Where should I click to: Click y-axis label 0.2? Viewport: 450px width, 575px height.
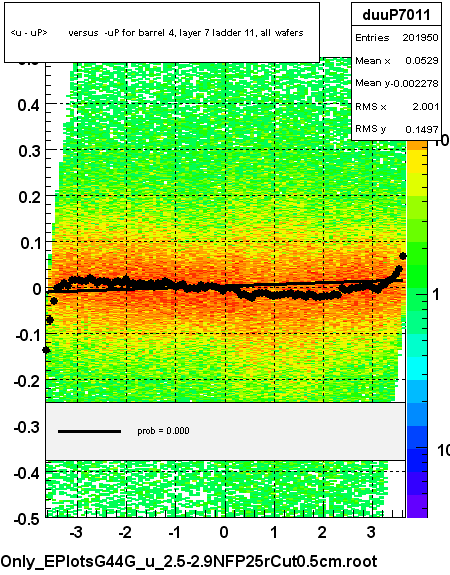[x=29, y=197]
